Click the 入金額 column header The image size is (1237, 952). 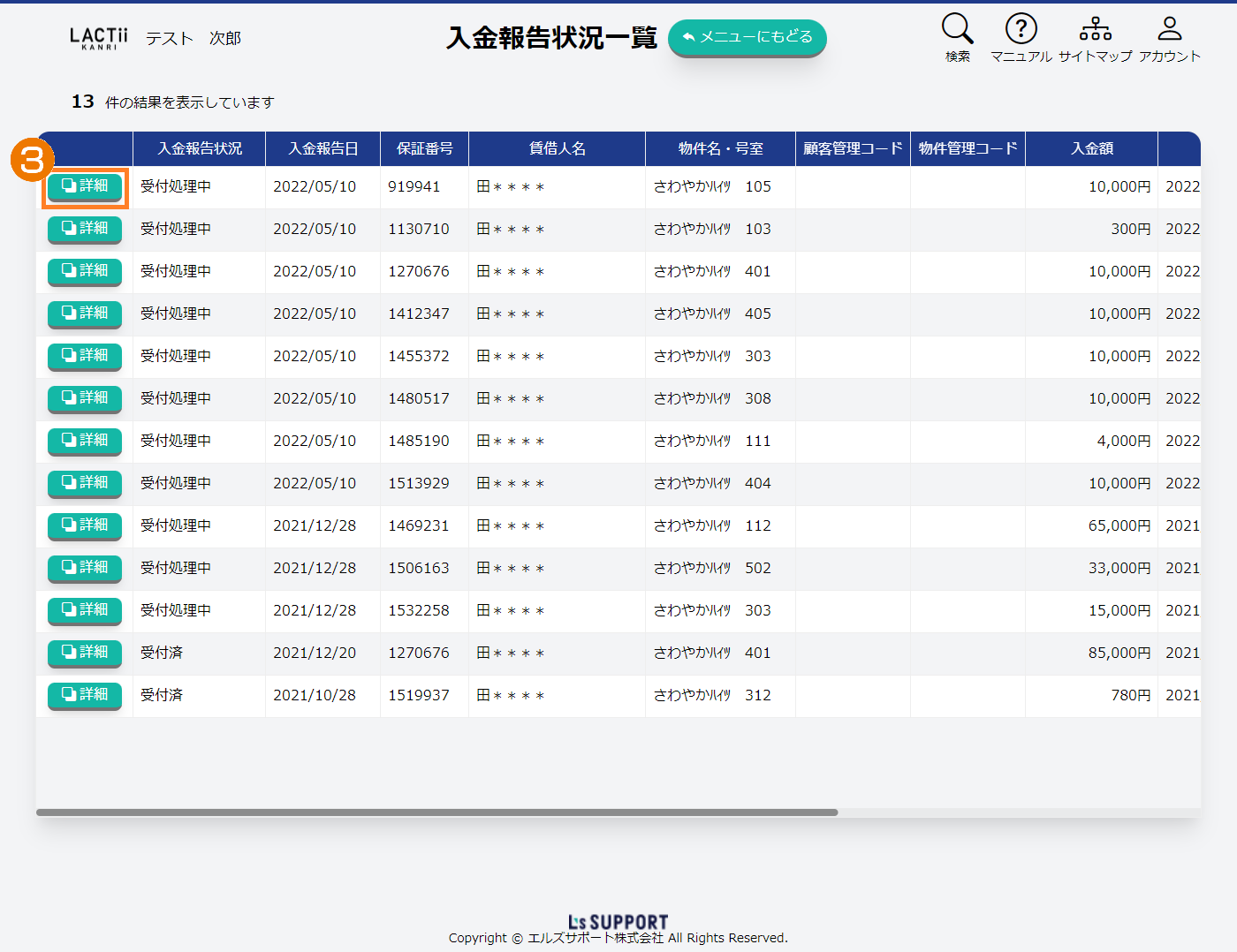(1091, 148)
